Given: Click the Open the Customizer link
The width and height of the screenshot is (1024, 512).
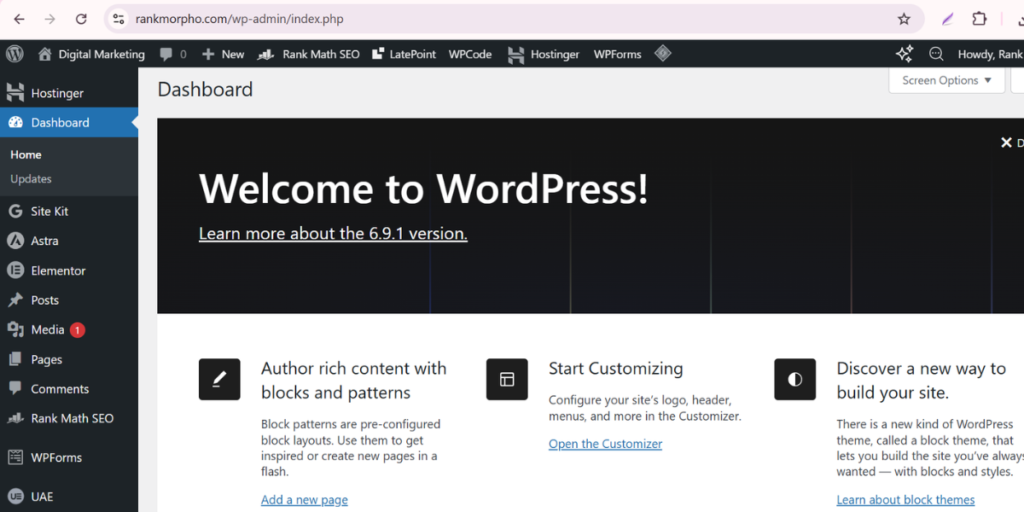Looking at the screenshot, I should (605, 444).
